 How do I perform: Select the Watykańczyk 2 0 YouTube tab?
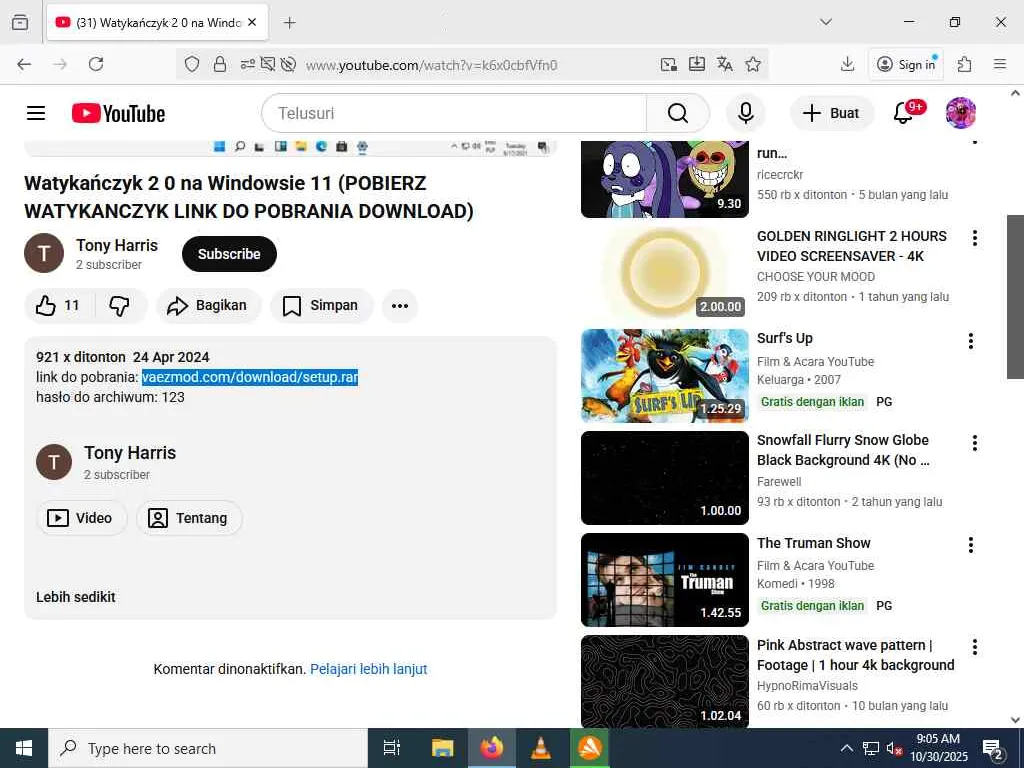[157, 23]
